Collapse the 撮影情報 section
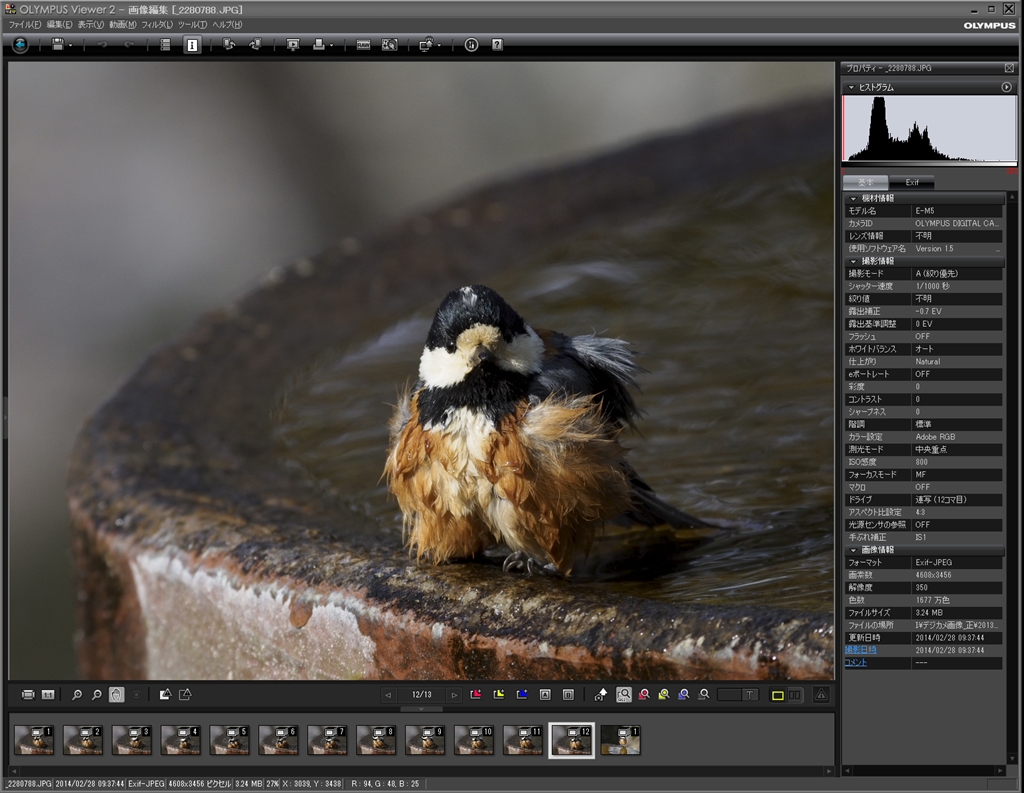Screen dimensions: 1024x793 853,261
